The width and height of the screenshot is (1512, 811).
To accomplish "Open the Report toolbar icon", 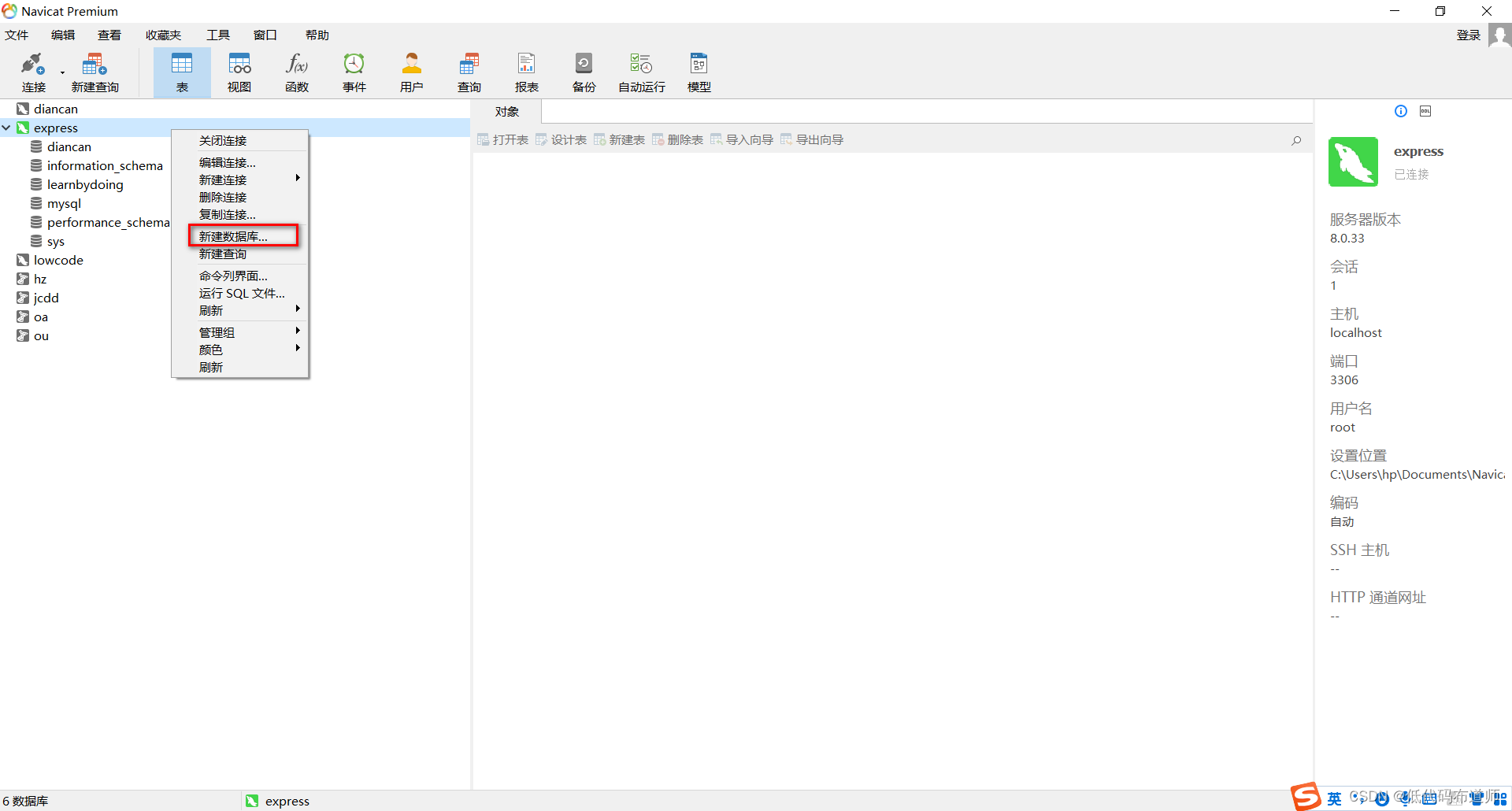I will (x=527, y=72).
